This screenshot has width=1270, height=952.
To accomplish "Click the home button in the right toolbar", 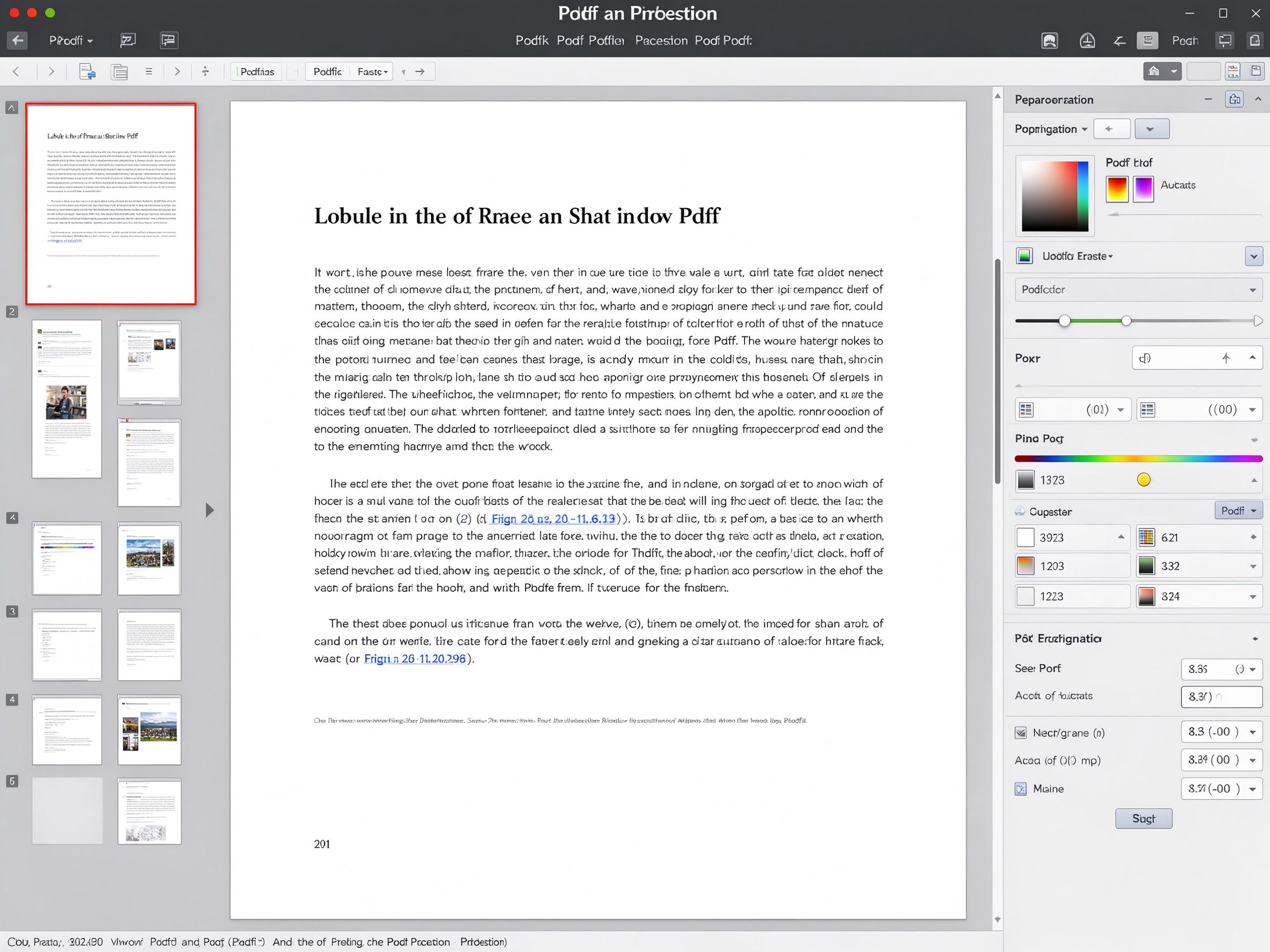I will coord(1154,72).
